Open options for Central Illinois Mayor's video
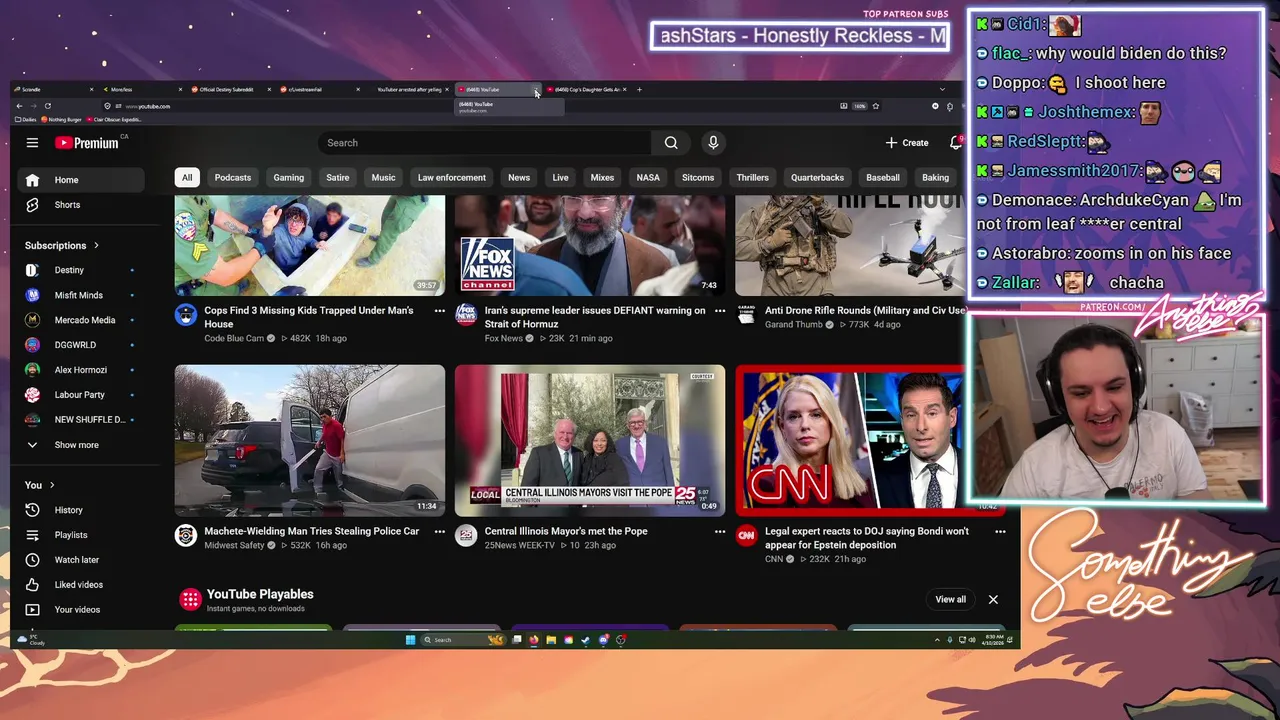The height and width of the screenshot is (720, 1280). [x=719, y=532]
